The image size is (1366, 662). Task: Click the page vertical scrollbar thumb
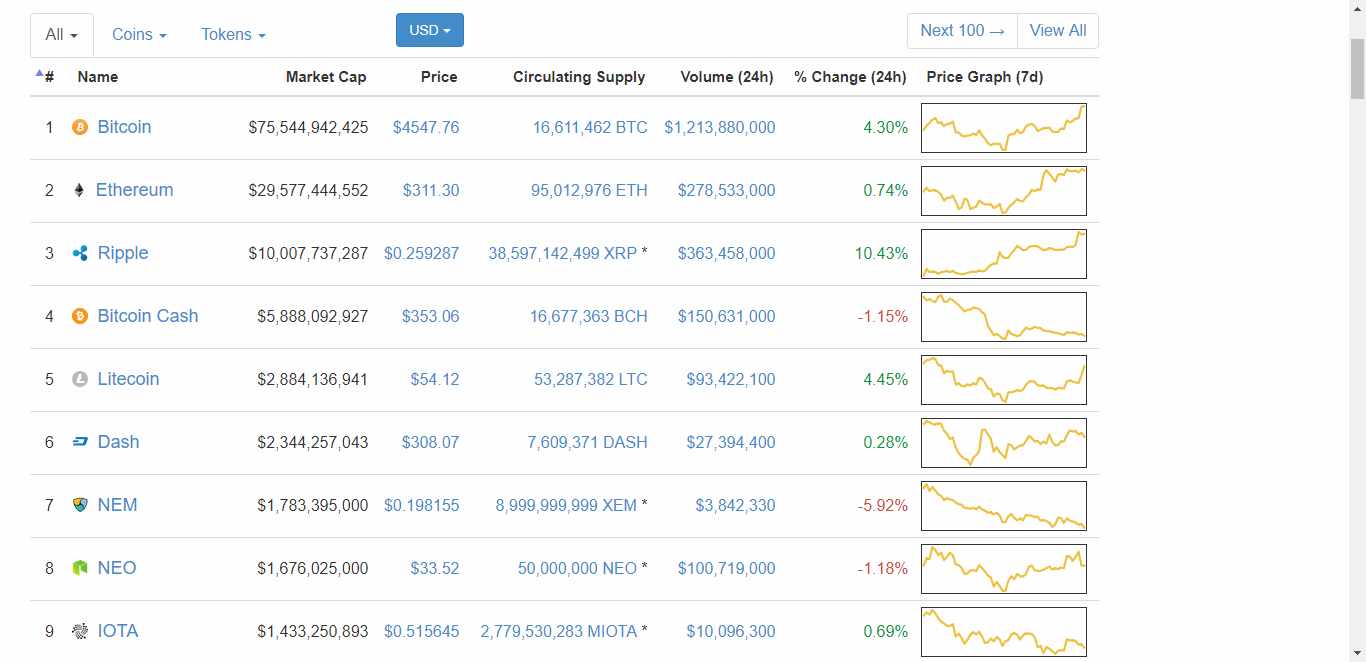click(1357, 69)
